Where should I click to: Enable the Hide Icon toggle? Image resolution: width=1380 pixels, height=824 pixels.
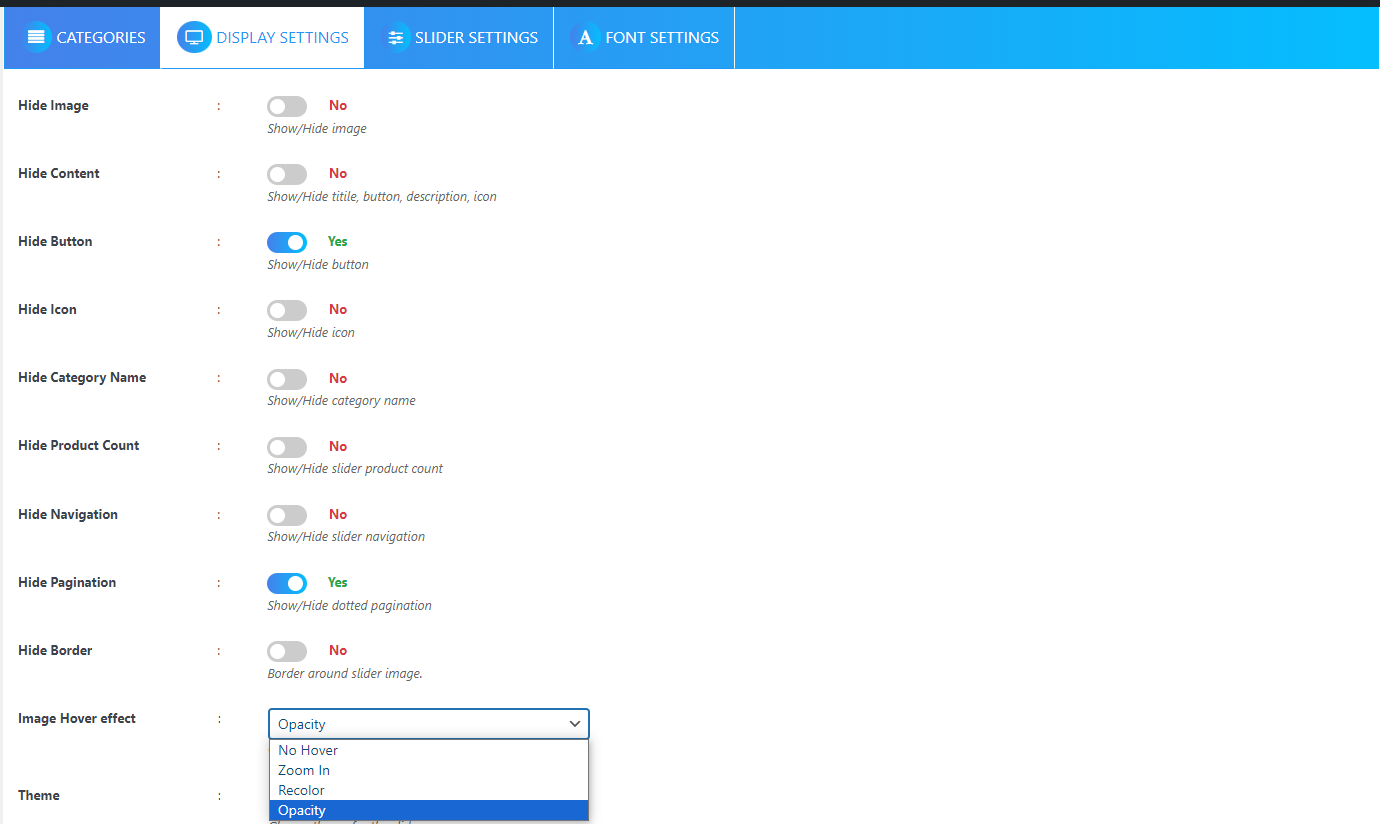click(x=287, y=310)
